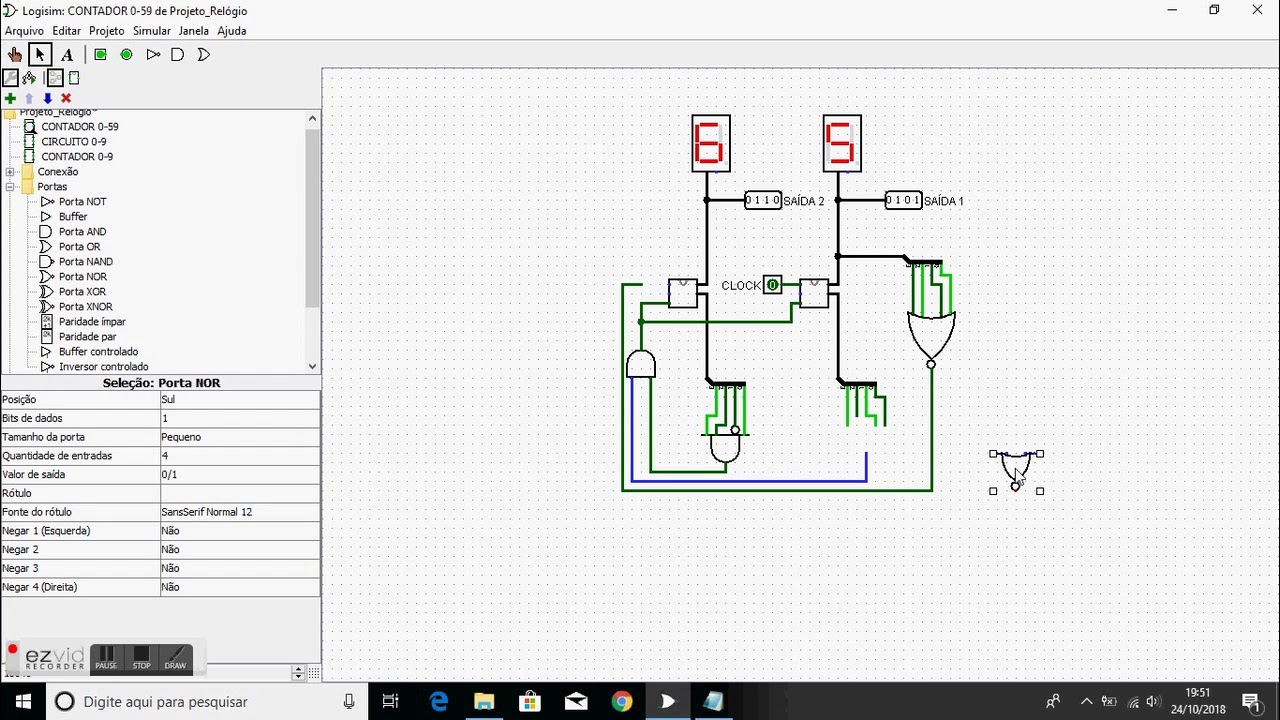Viewport: 1280px width, 720px height.
Task: Open Microsoft Edge from taskbar
Action: [x=439, y=701]
